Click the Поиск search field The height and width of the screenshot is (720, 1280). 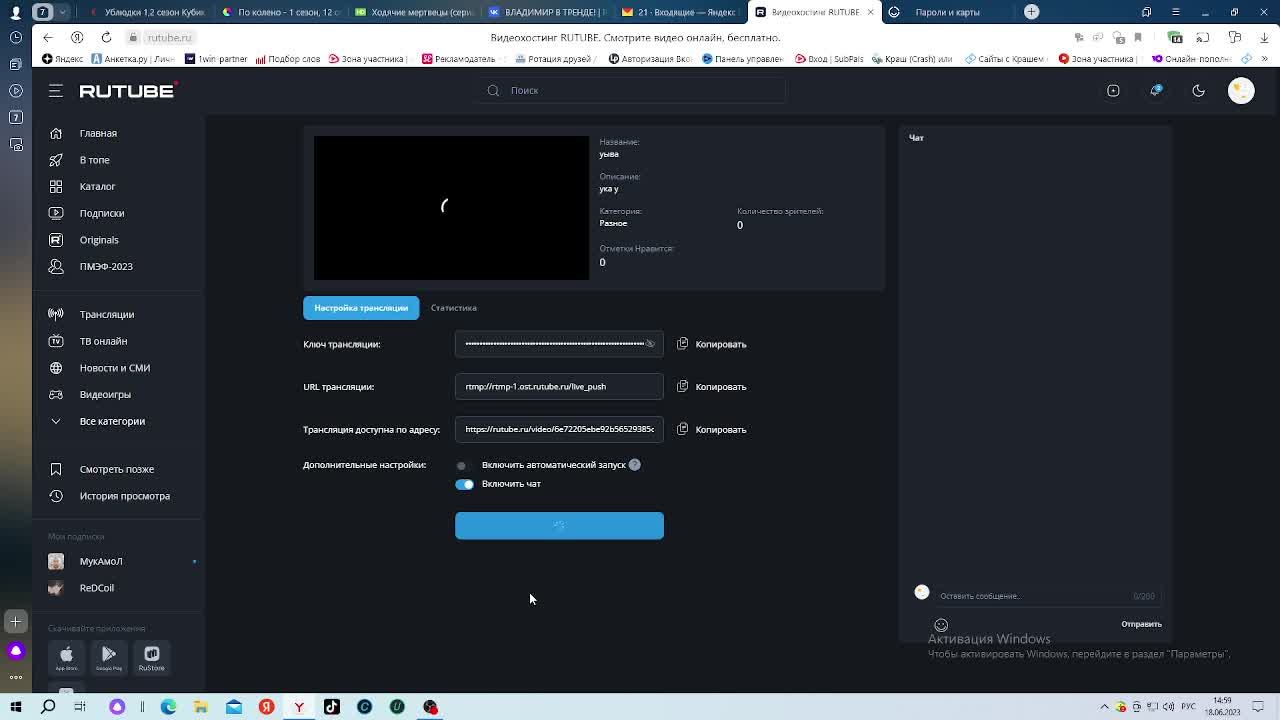[x=632, y=90]
